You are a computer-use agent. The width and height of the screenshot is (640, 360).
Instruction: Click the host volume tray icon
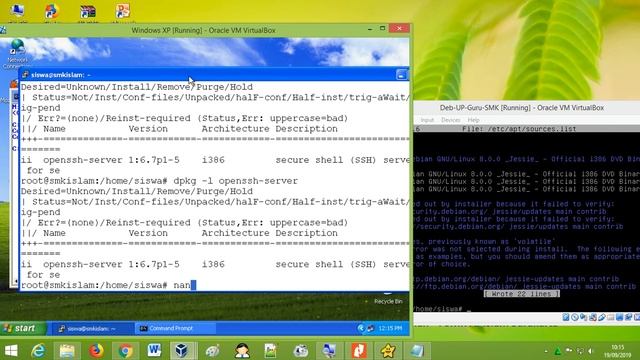click(590, 351)
